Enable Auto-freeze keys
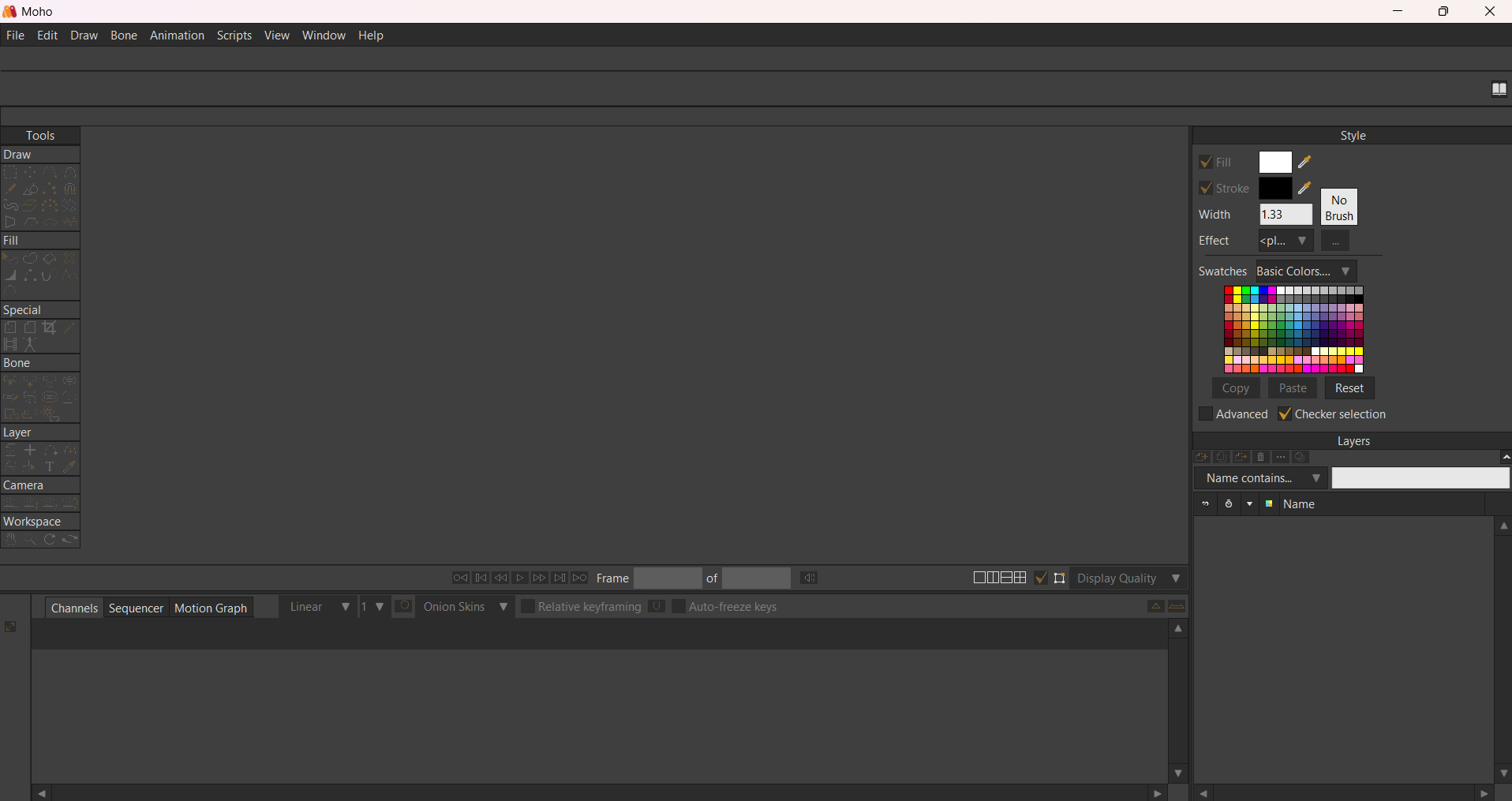 [680, 608]
